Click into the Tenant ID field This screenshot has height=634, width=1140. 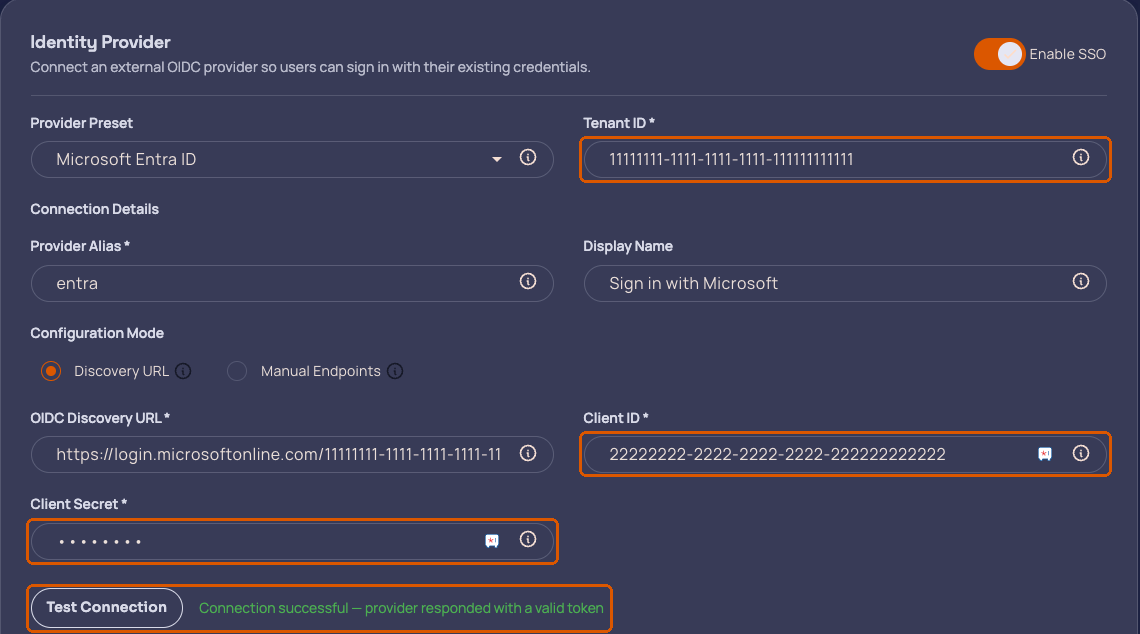(845, 159)
